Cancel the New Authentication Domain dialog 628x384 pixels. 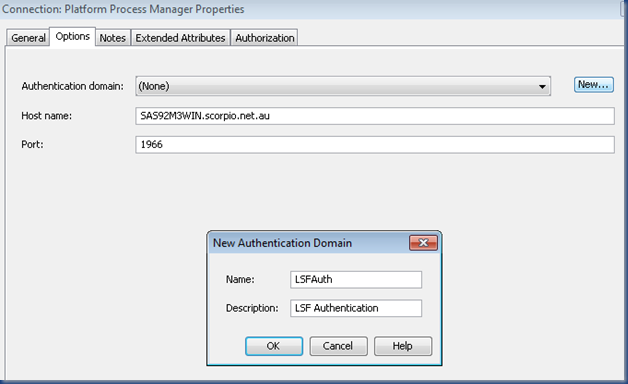[338, 346]
